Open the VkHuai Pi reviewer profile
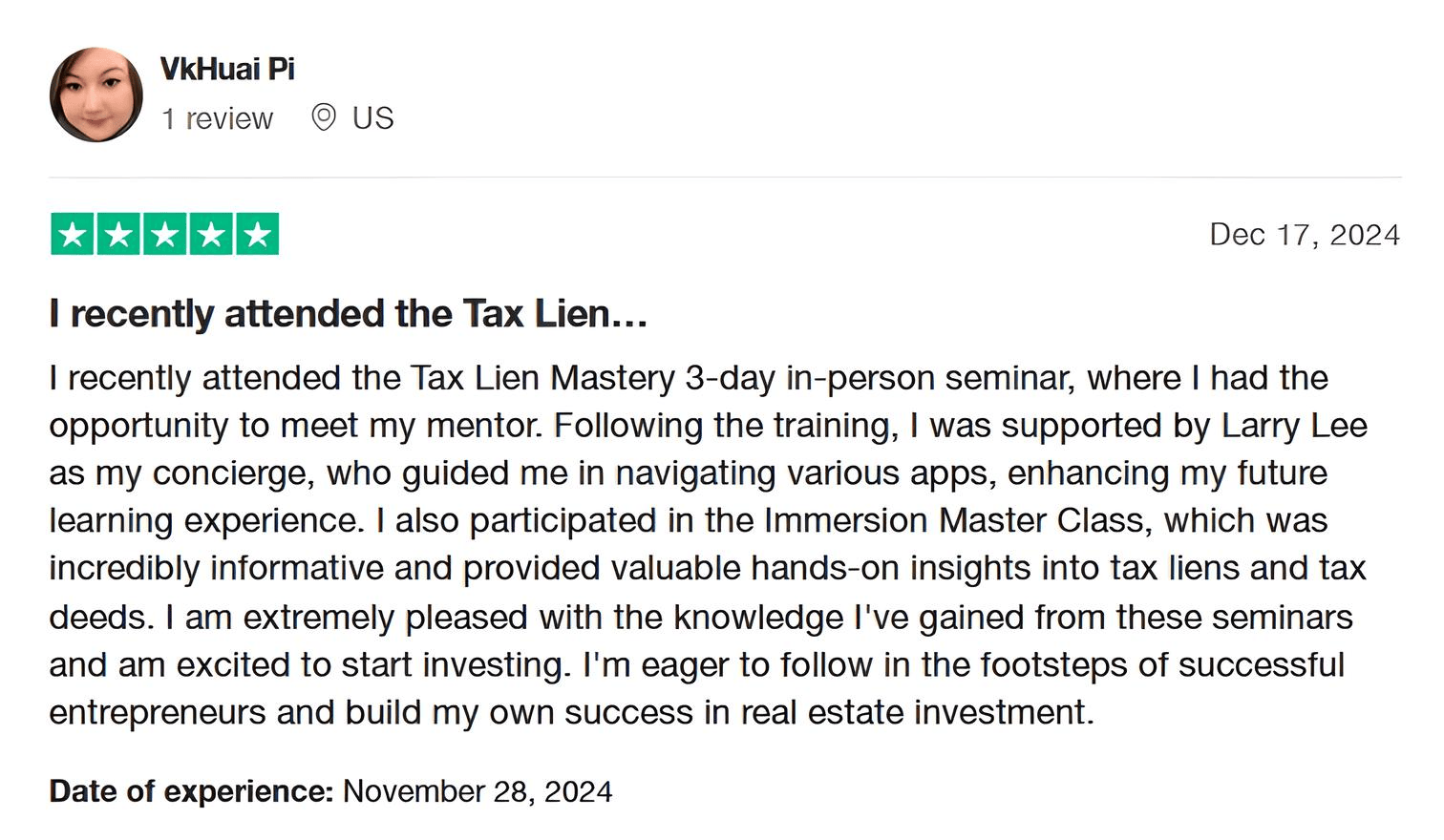 coord(227,69)
